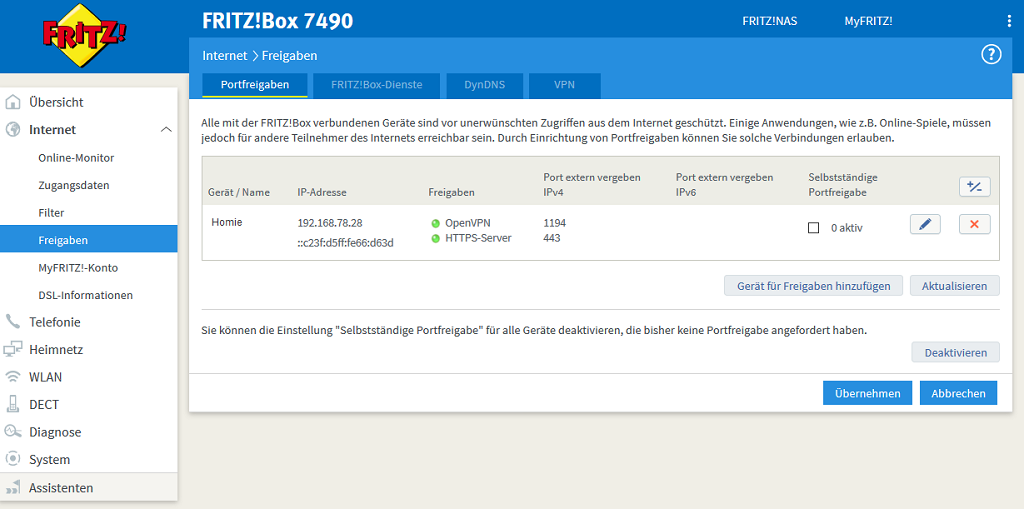Click the Diagnose icon
Screen dimensions: 1024x509
12,431
